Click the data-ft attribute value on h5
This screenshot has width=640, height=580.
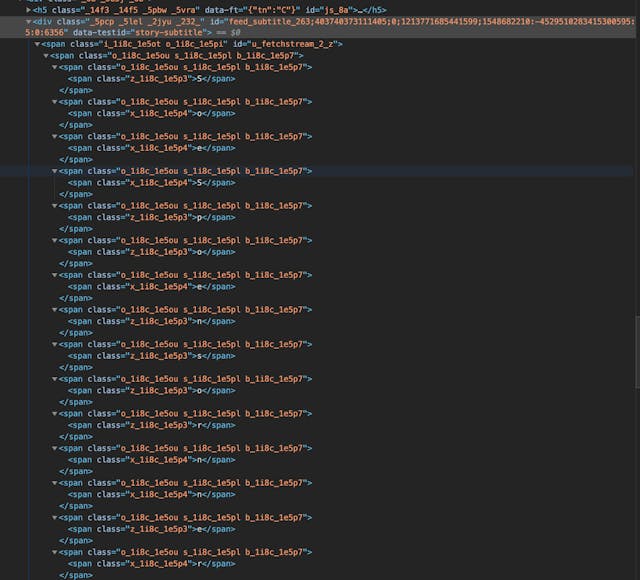point(272,10)
